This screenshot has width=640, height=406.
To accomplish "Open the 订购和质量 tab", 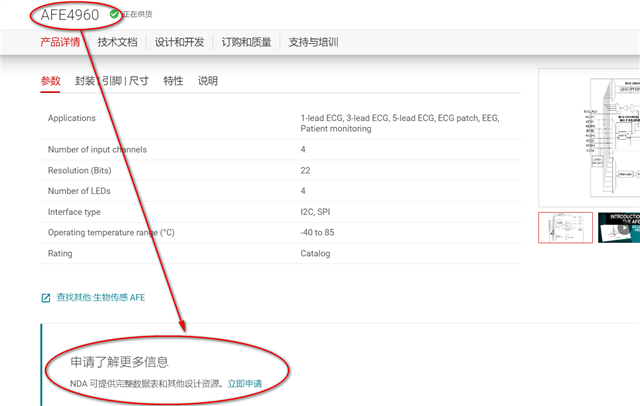I will coord(246,42).
